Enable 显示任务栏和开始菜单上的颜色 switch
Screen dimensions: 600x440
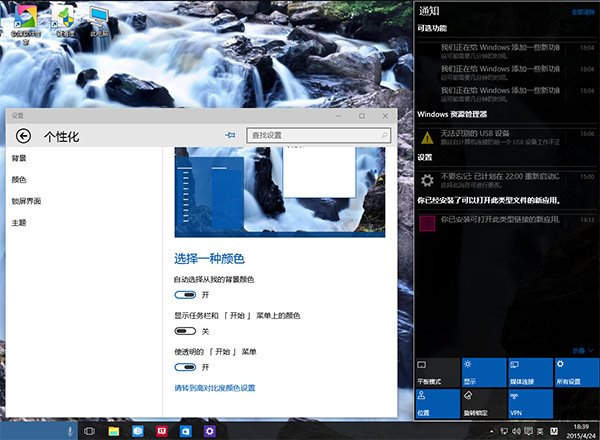(x=185, y=331)
